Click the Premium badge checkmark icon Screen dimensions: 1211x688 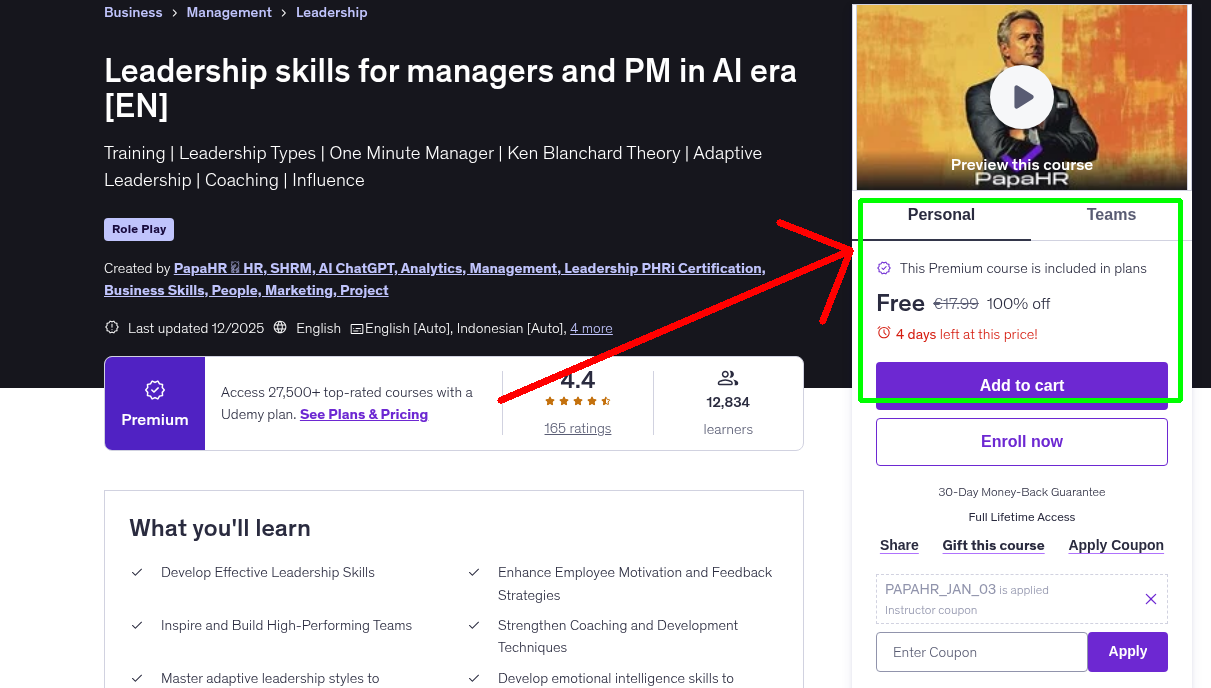point(155,391)
